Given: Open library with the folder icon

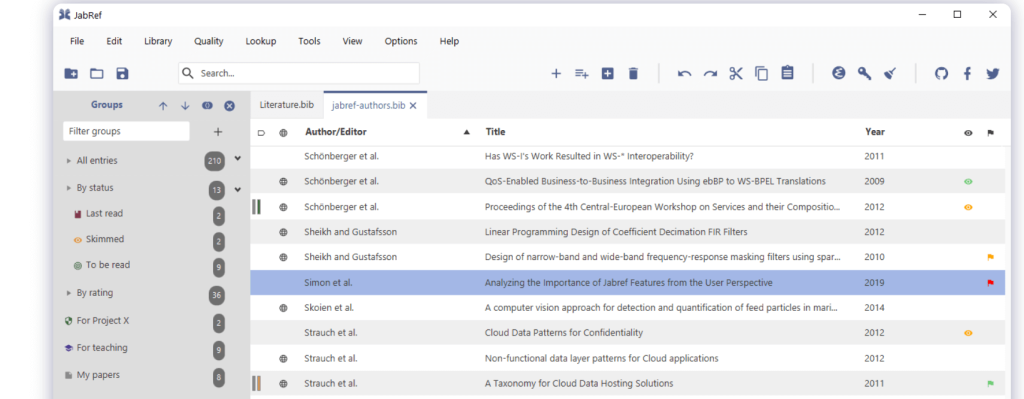Looking at the screenshot, I should 97,74.
